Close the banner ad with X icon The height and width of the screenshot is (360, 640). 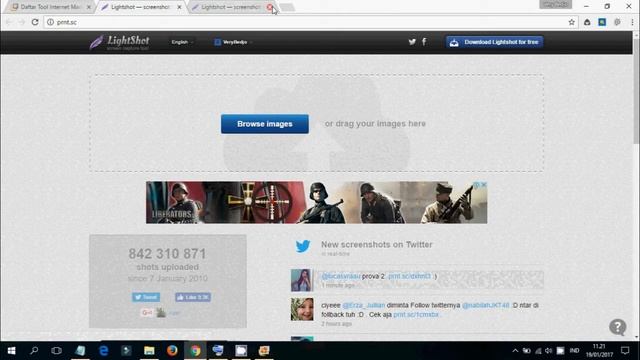tap(484, 185)
